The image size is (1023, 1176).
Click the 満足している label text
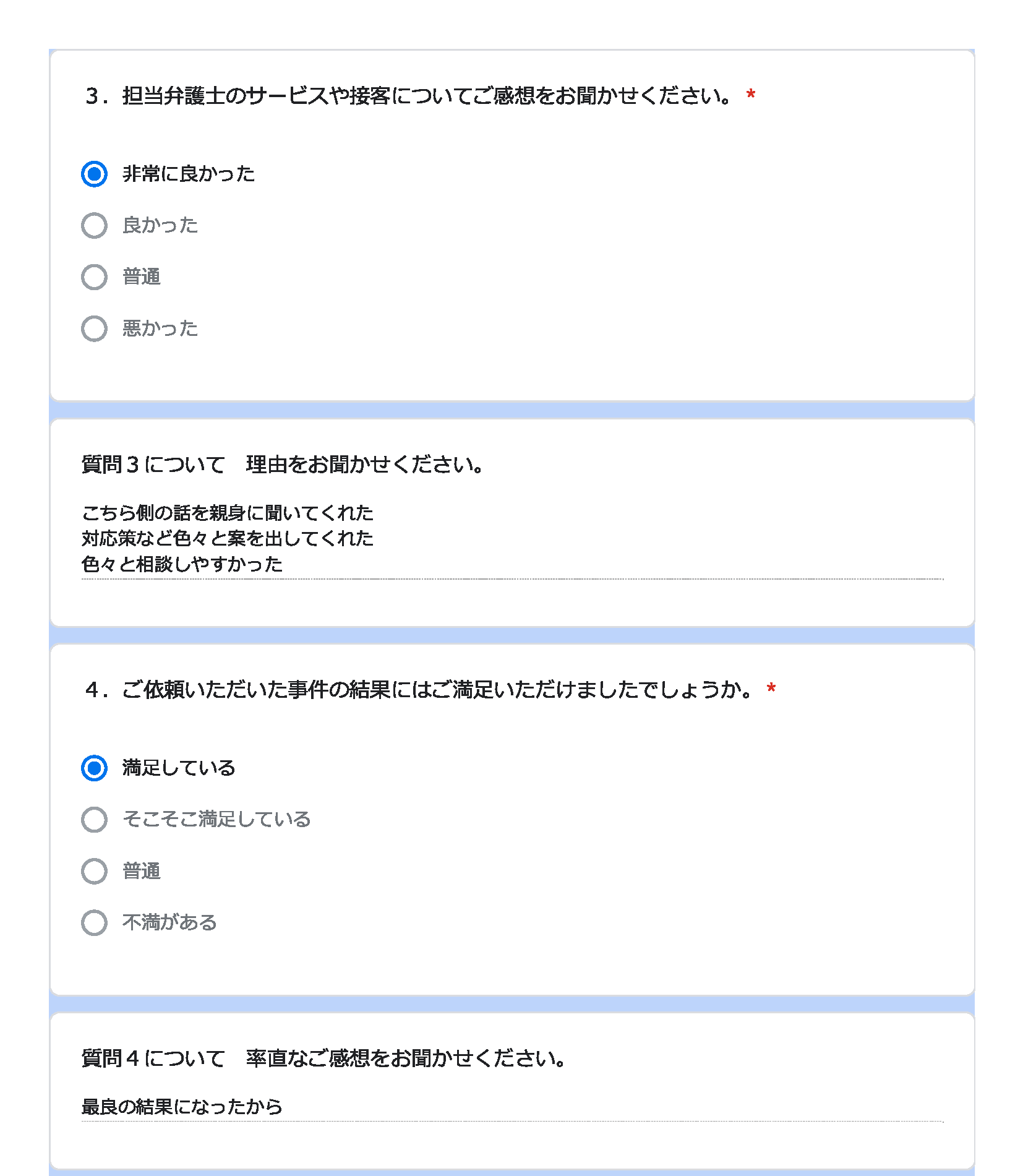tap(179, 768)
